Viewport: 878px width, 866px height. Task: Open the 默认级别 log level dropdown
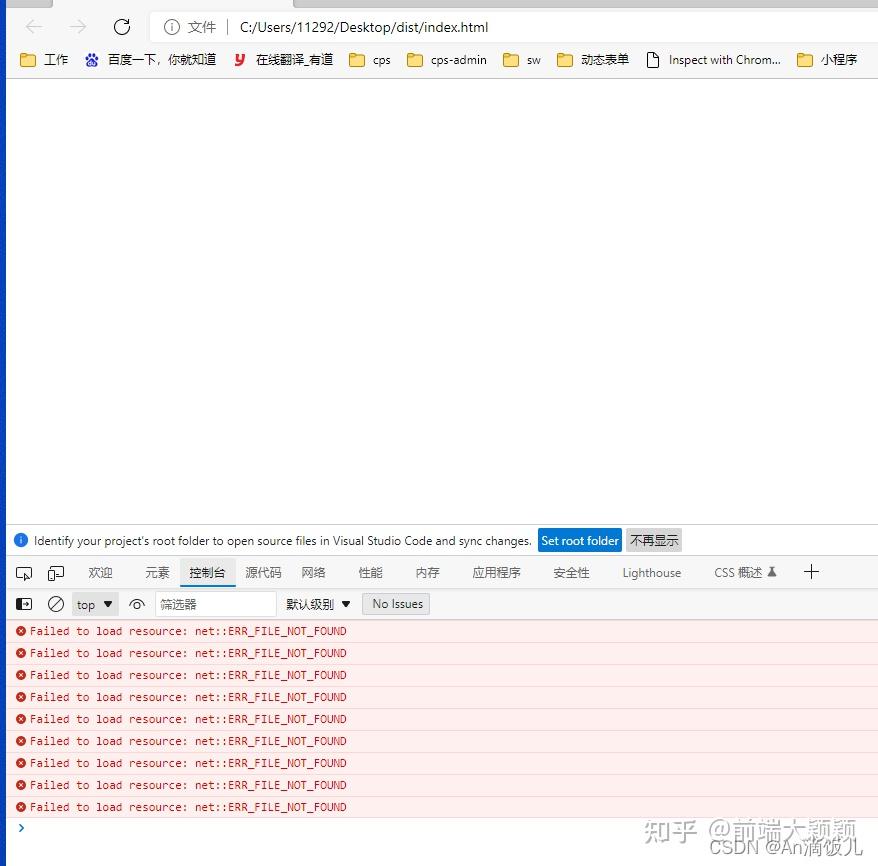pos(315,603)
